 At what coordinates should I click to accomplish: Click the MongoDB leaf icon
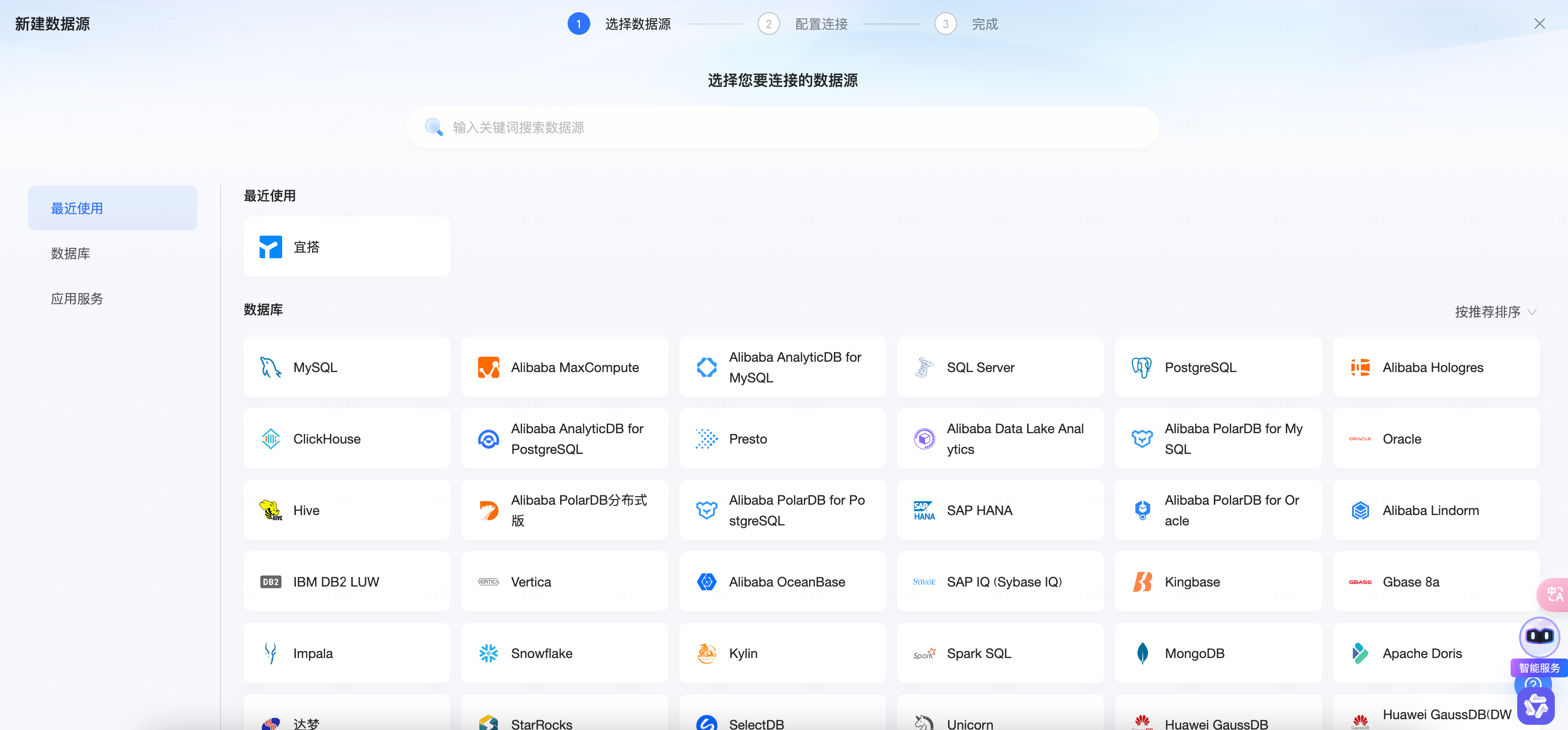(x=1142, y=653)
